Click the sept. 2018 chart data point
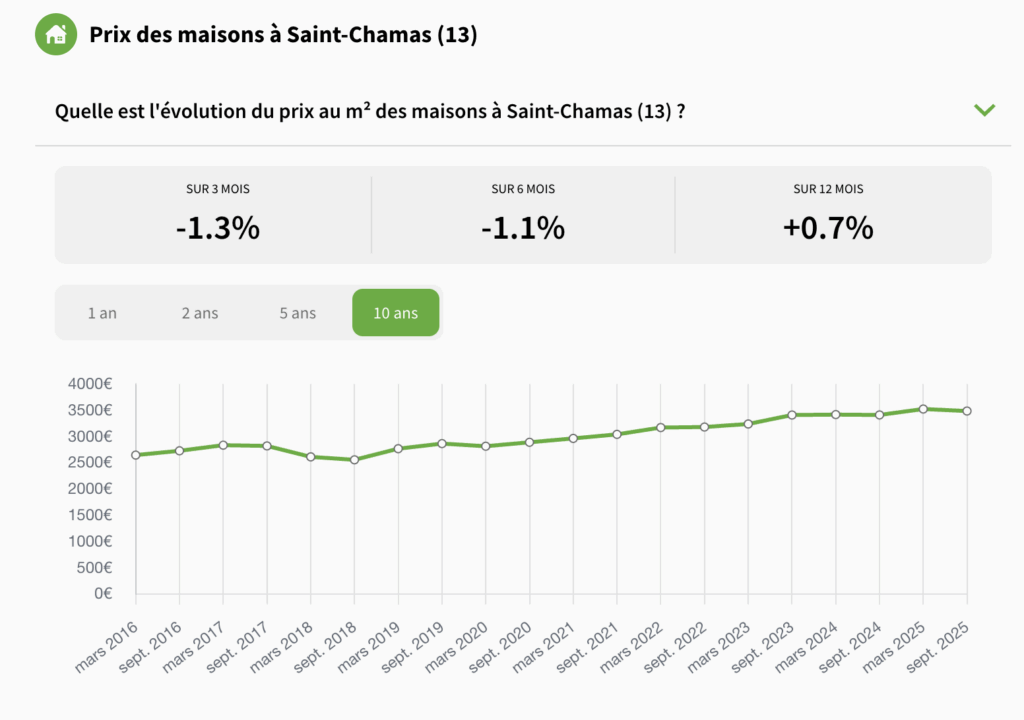This screenshot has width=1024, height=720. point(355,460)
